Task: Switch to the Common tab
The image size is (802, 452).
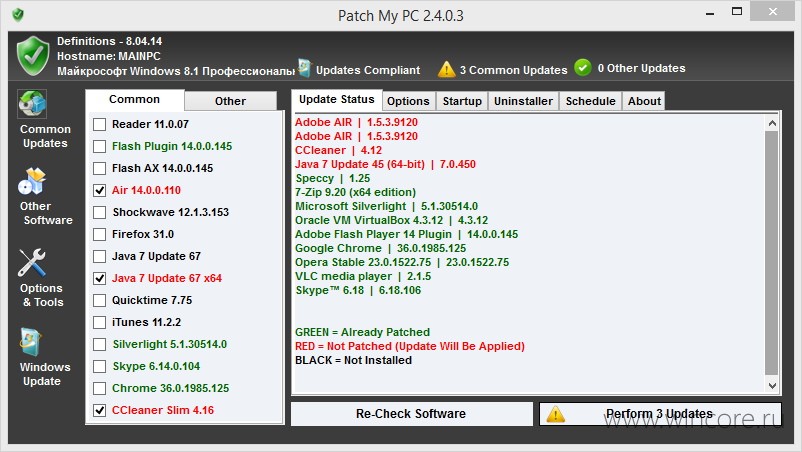Action: 135,100
